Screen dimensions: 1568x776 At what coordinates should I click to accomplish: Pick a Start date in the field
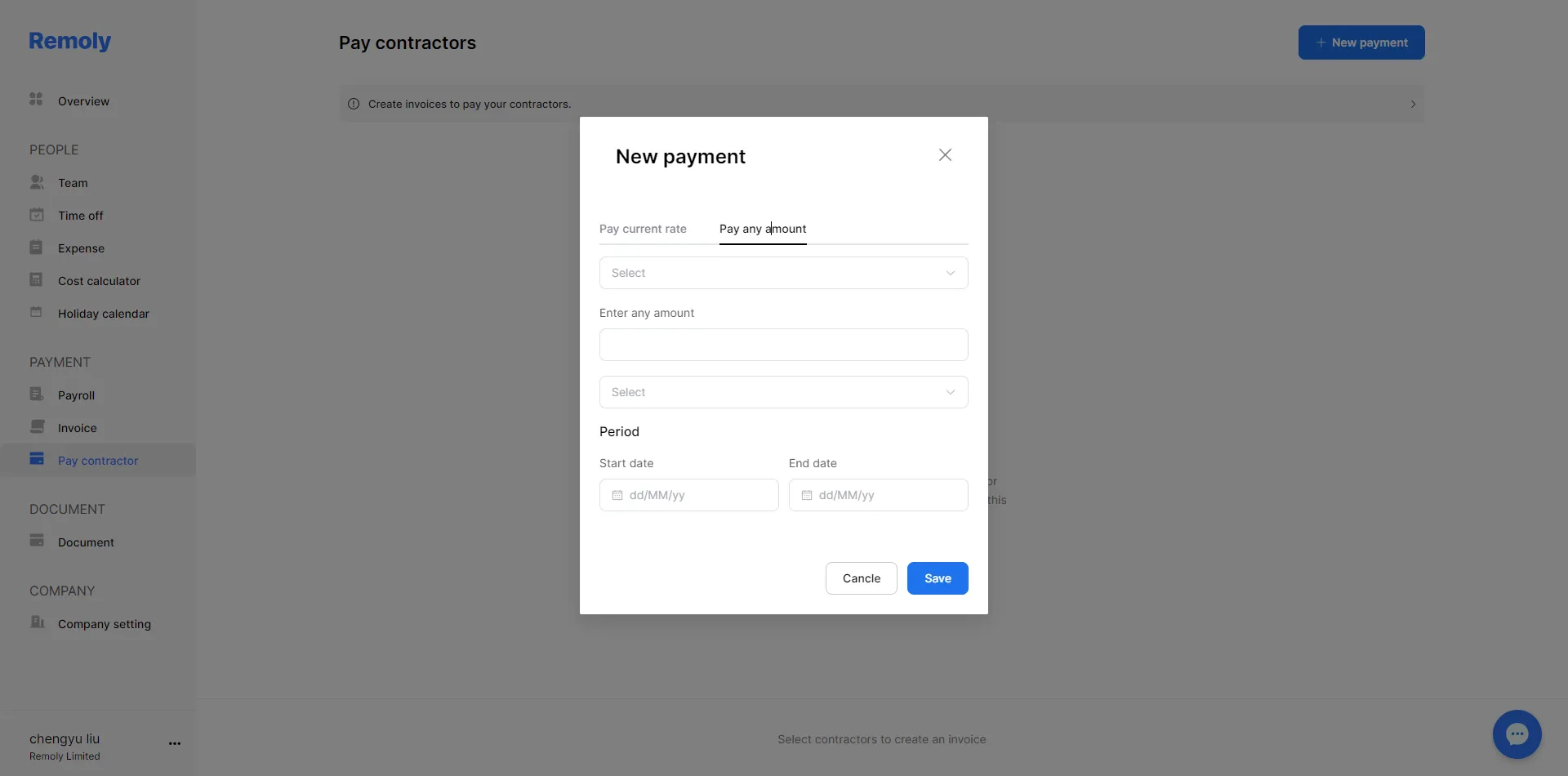(689, 495)
